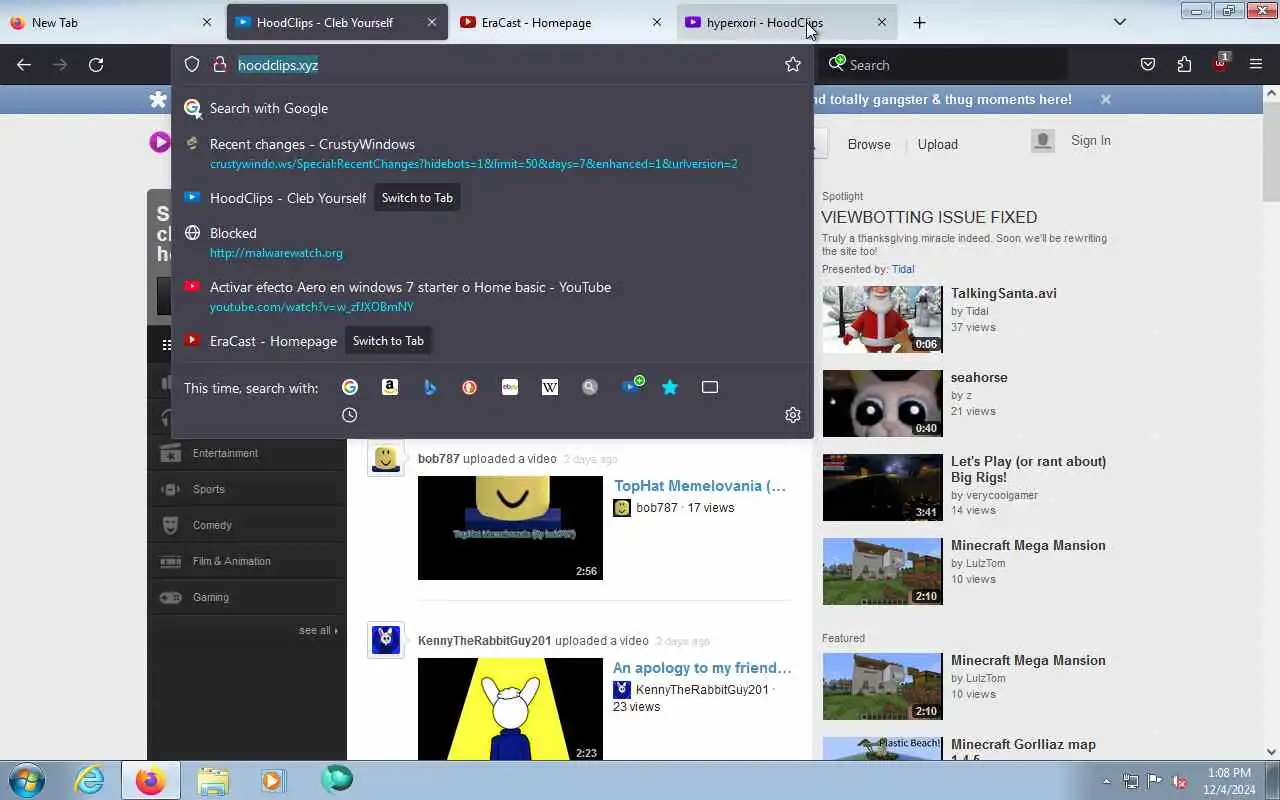Open the Extensions puzzle-piece menu
Screen dimensions: 1280x800
[1184, 65]
